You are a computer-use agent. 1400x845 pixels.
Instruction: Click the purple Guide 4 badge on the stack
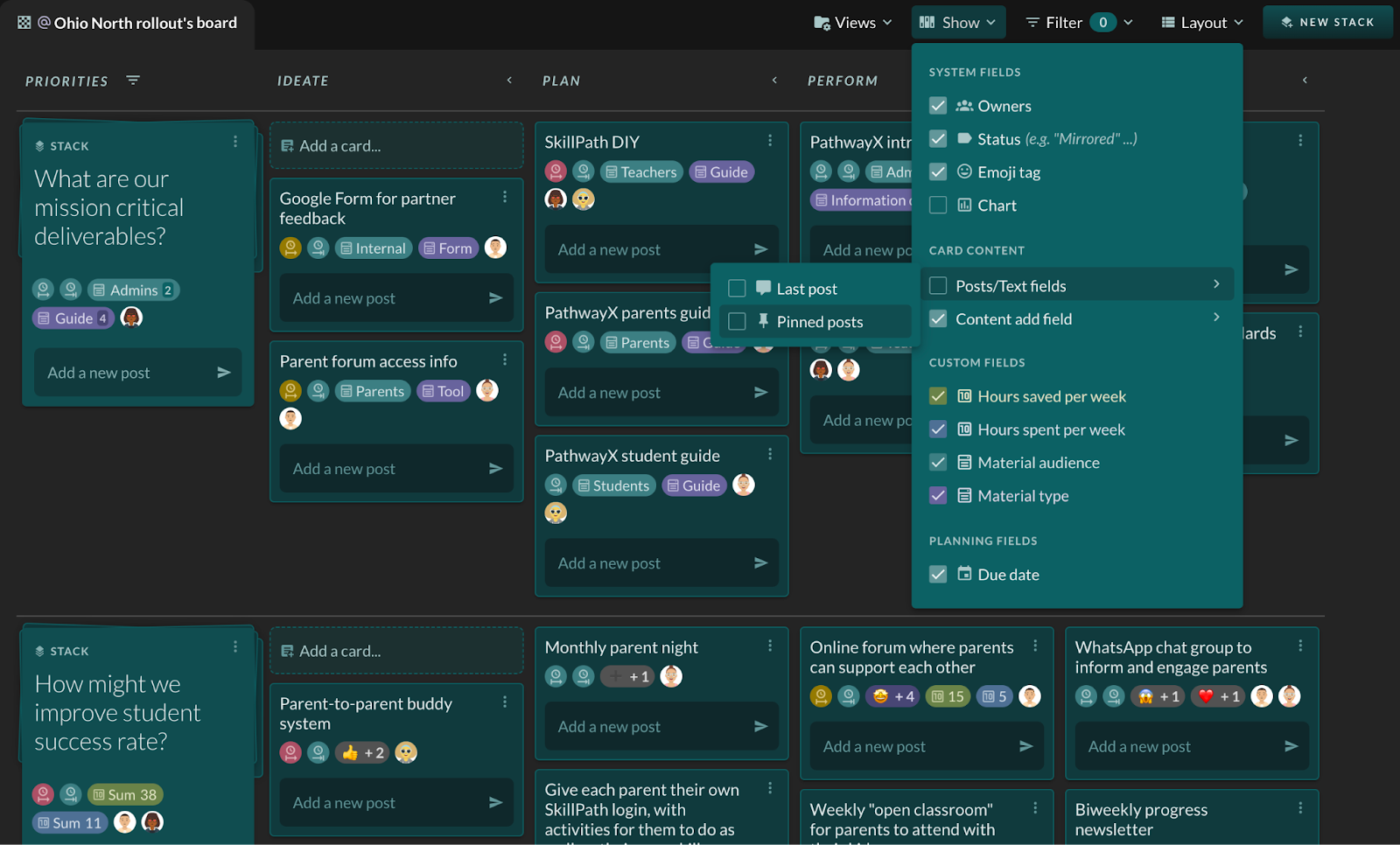pyautogui.click(x=73, y=318)
